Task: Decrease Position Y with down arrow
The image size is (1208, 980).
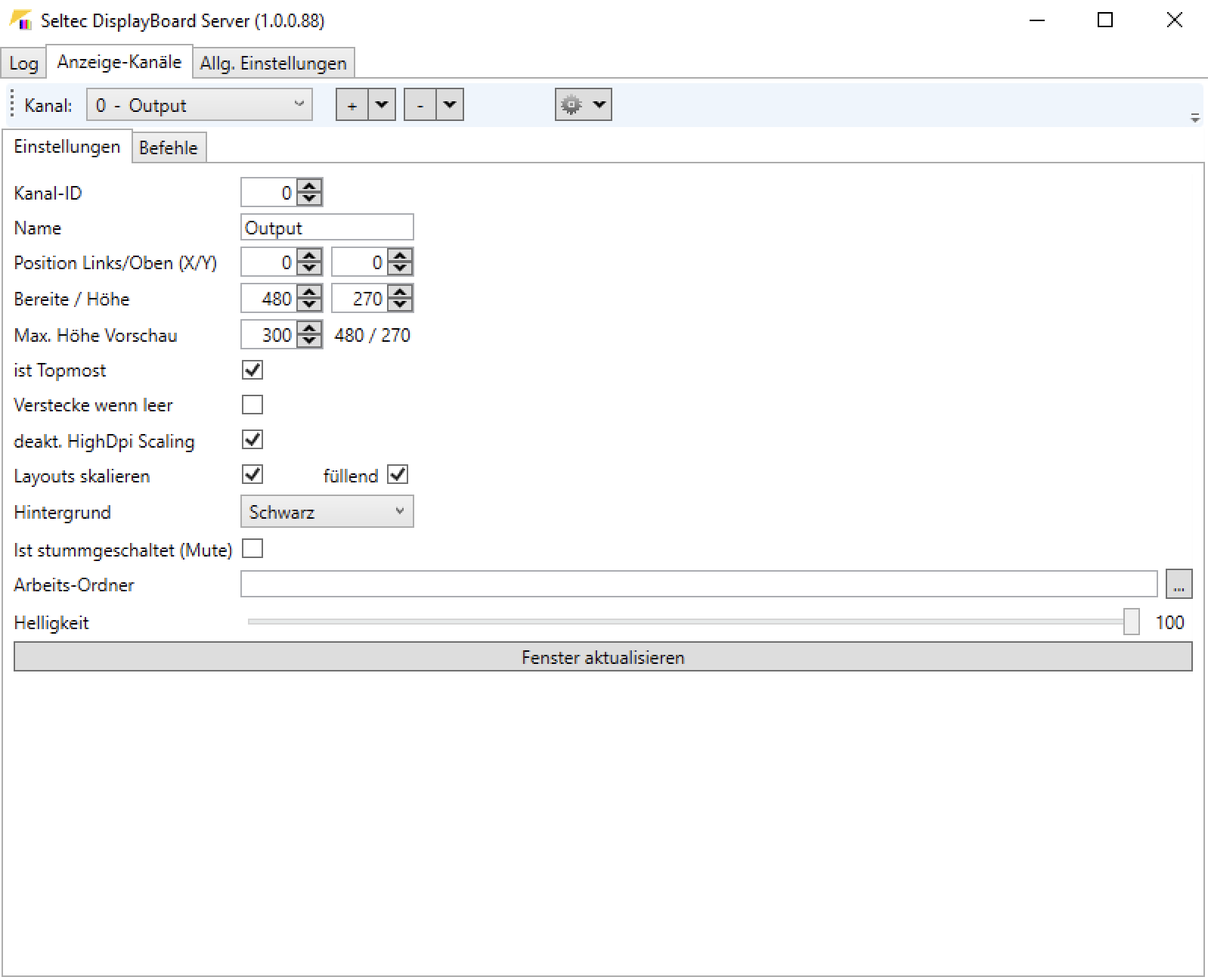Action: pos(400,268)
